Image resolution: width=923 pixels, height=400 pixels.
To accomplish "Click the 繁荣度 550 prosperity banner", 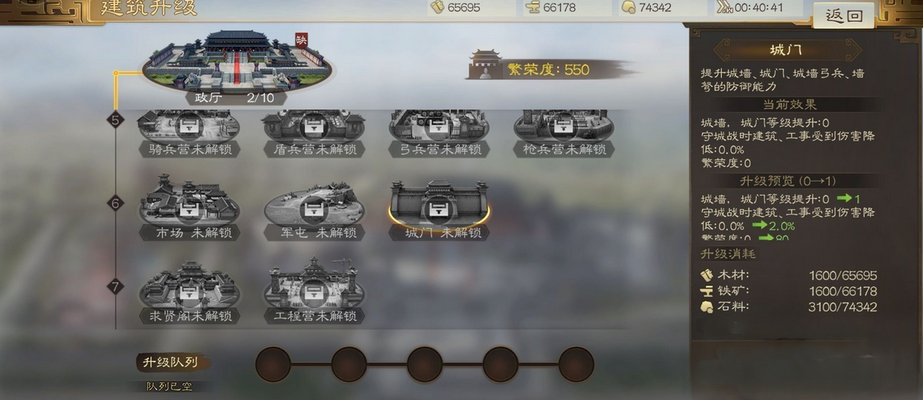I will pos(550,68).
